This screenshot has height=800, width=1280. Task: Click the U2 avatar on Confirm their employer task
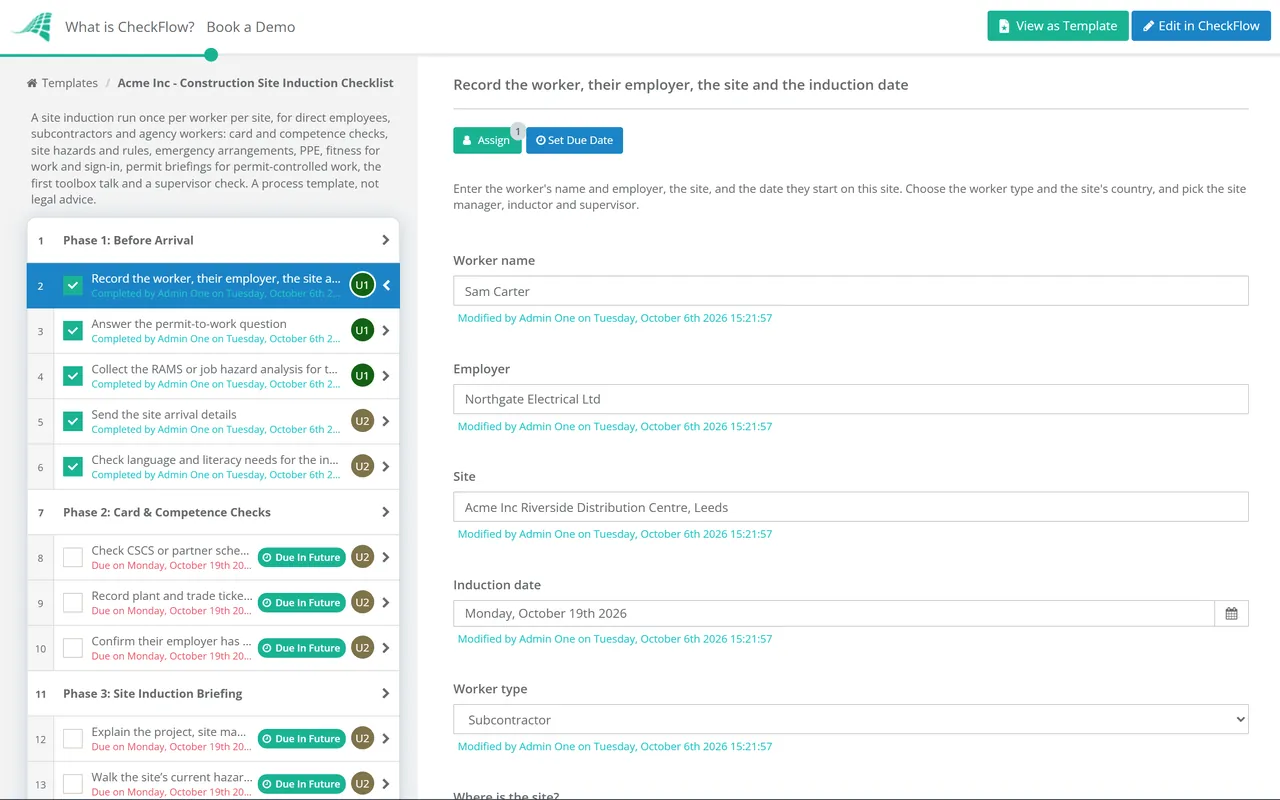362,648
